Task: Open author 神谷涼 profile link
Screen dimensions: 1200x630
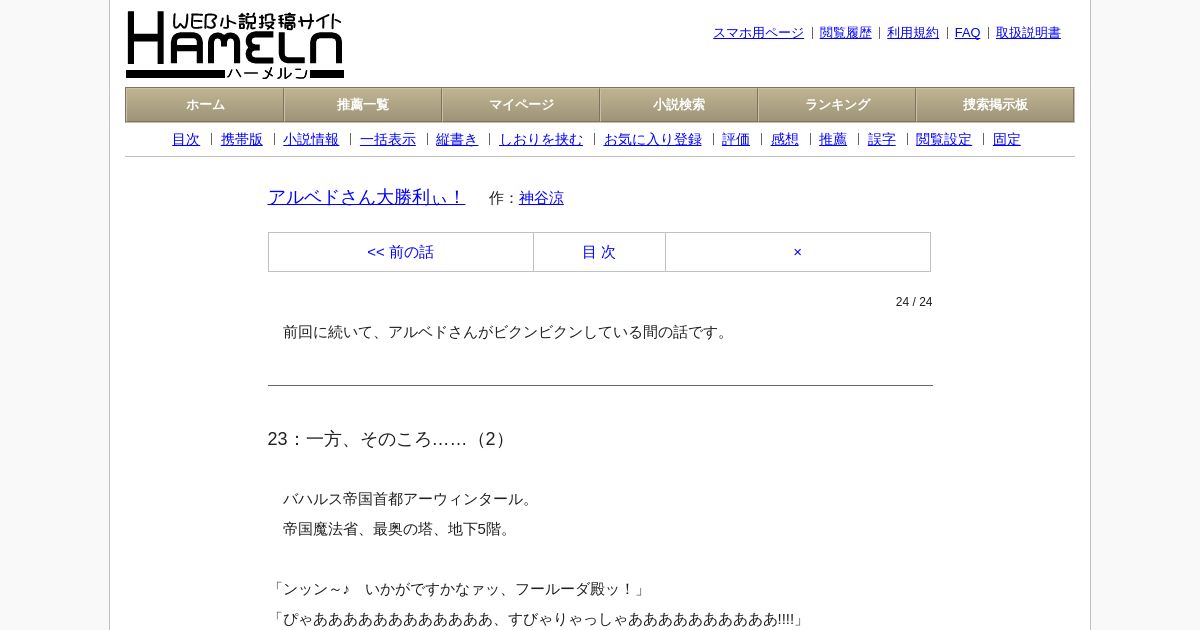Action: pyautogui.click(x=541, y=198)
